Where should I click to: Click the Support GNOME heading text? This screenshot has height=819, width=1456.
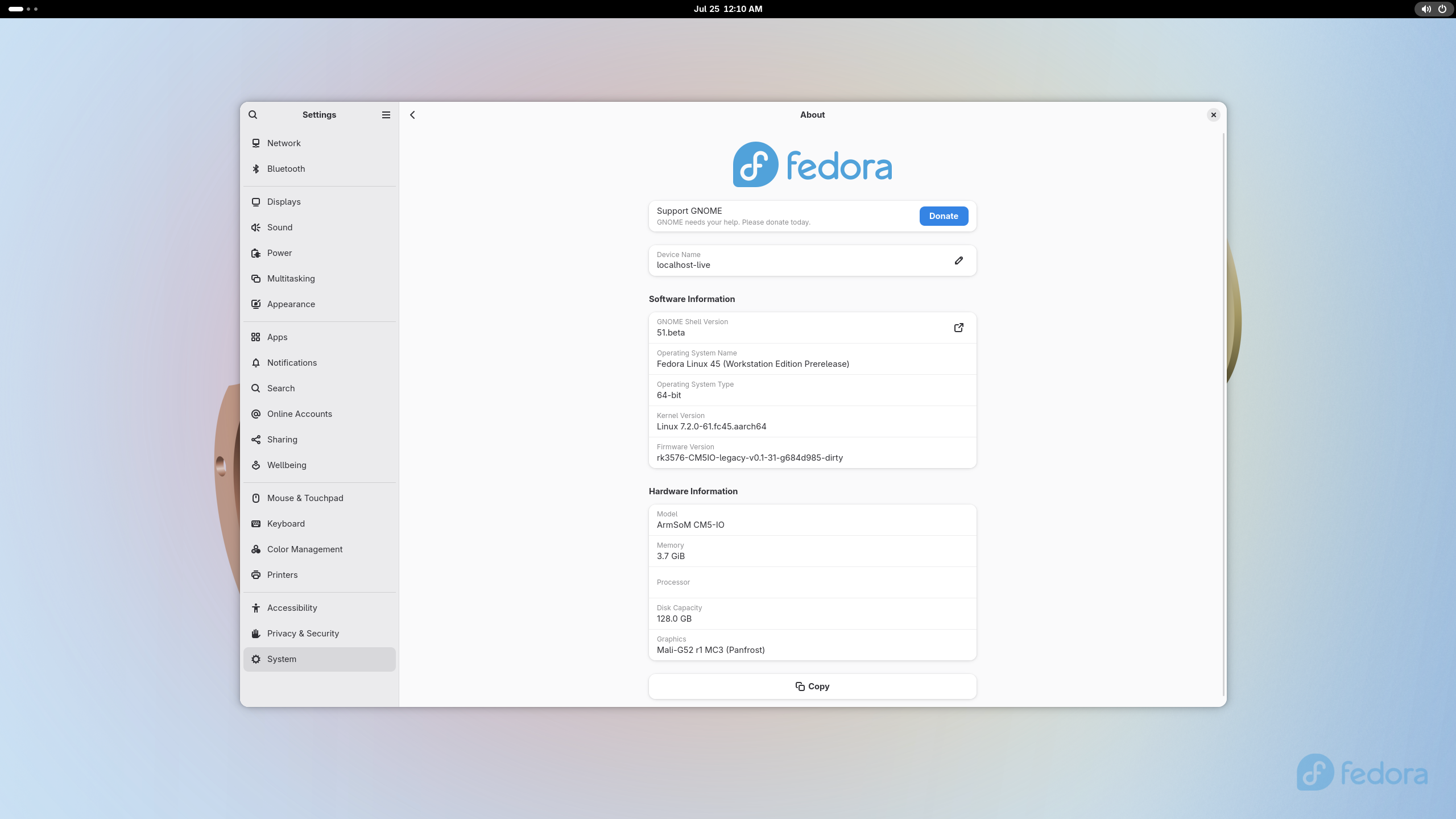pyautogui.click(x=689, y=211)
